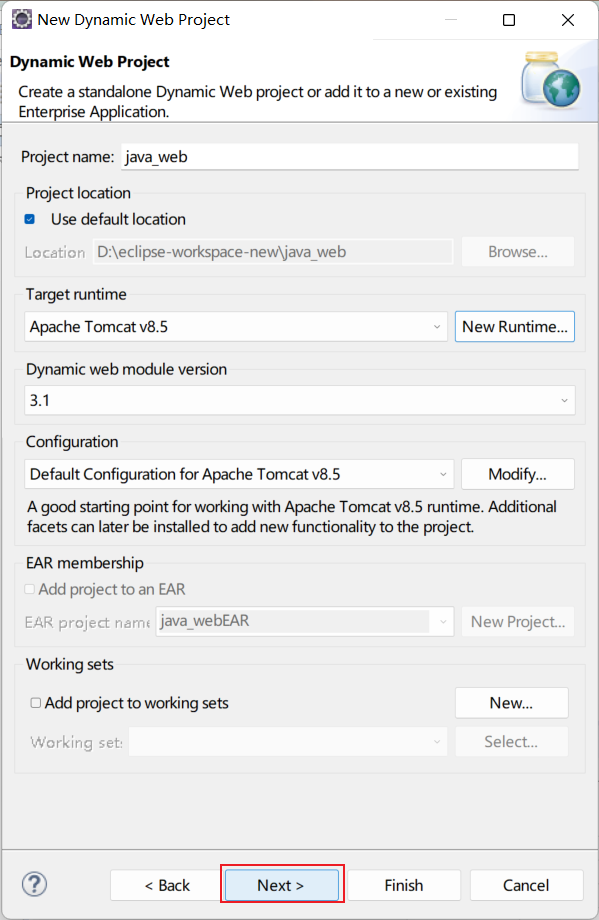Click the Eclipse icon in title bar
The width and height of the screenshot is (599, 920).
pyautogui.click(x=22, y=19)
